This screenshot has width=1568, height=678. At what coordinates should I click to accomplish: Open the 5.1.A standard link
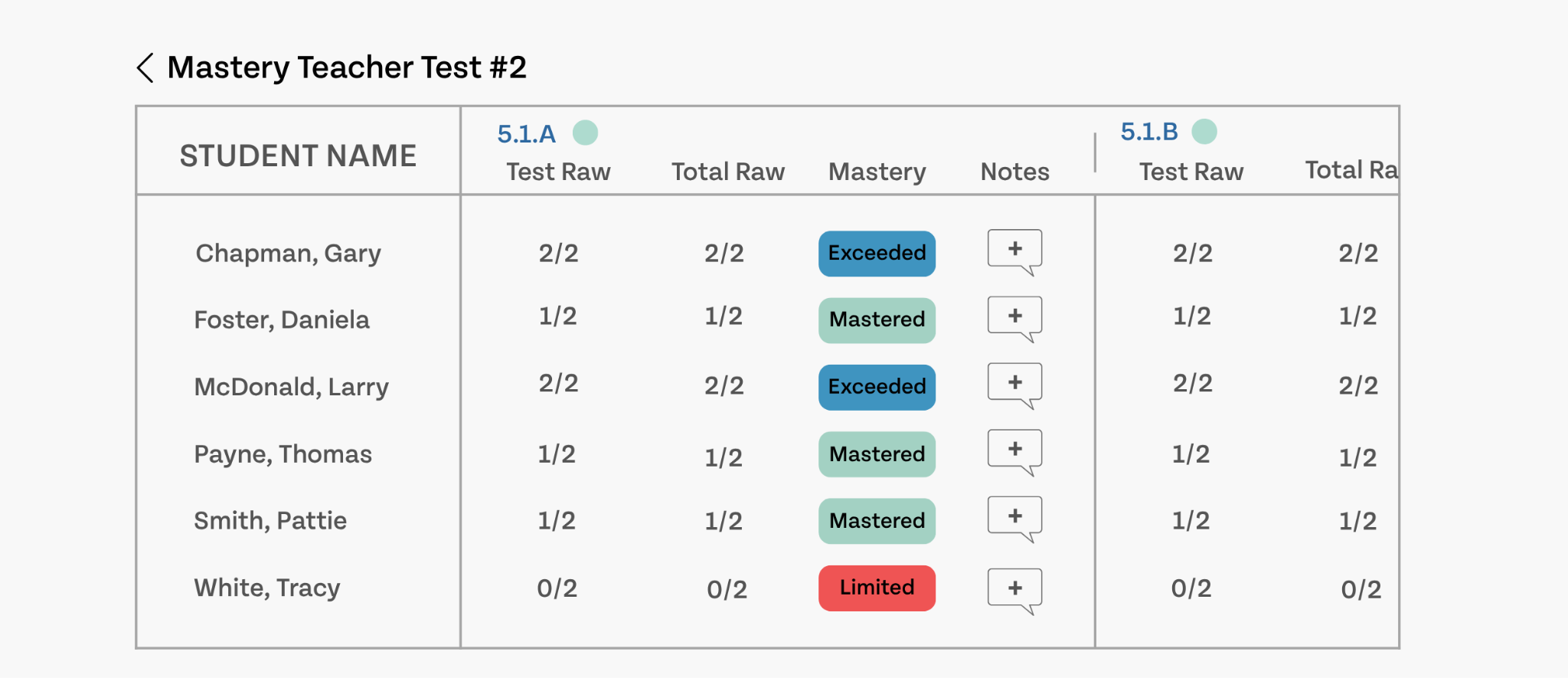tap(526, 134)
